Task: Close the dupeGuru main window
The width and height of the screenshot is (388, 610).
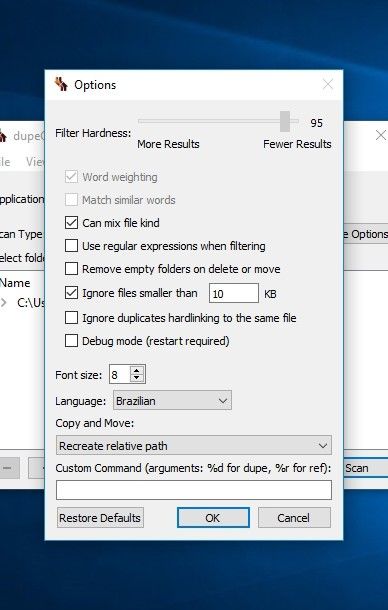Action: [x=380, y=135]
